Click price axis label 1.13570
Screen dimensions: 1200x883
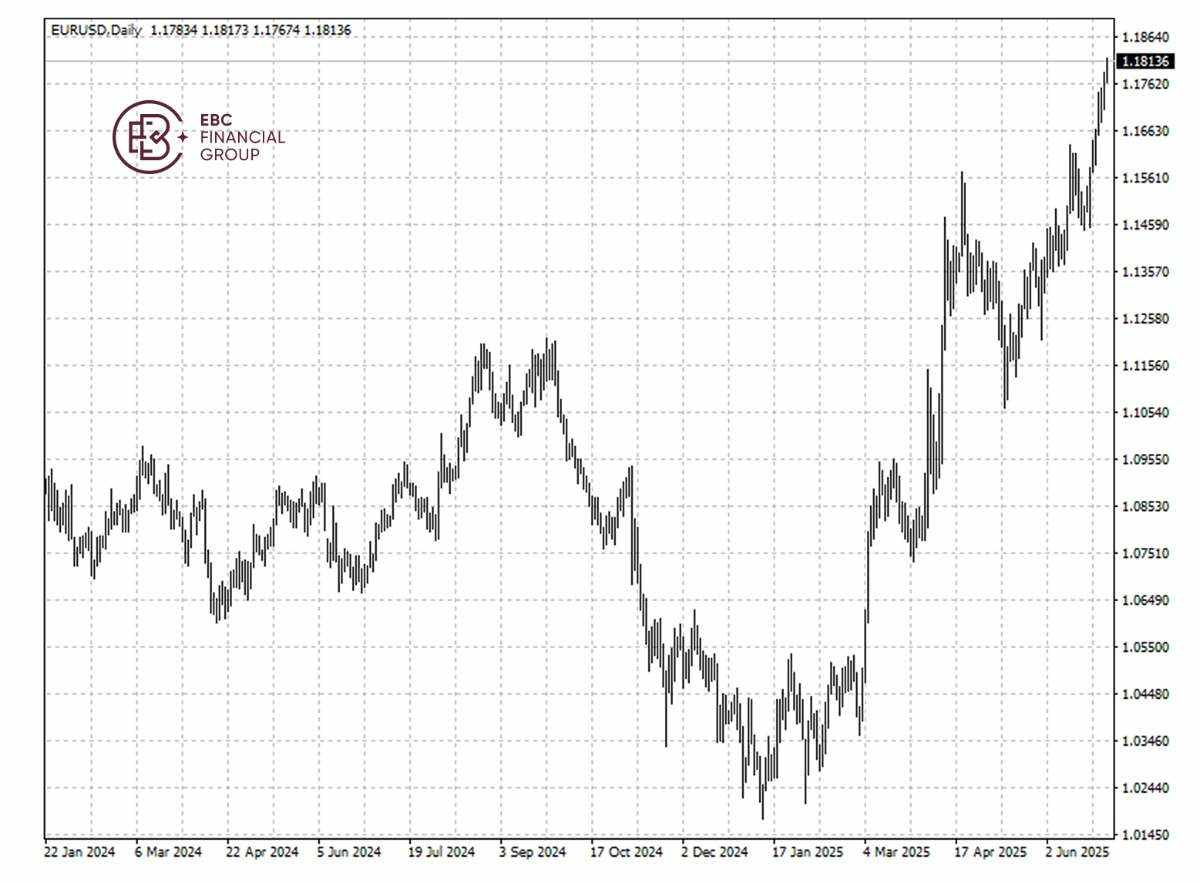1146,273
